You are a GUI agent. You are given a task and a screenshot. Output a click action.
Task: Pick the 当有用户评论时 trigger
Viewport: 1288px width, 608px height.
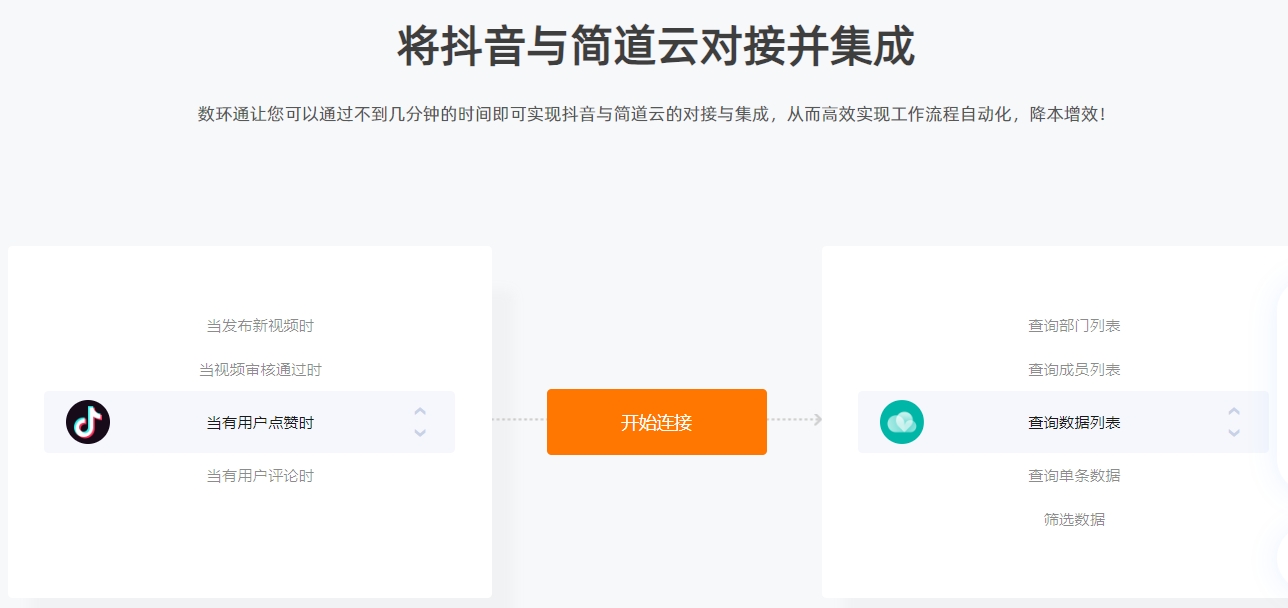(260, 476)
